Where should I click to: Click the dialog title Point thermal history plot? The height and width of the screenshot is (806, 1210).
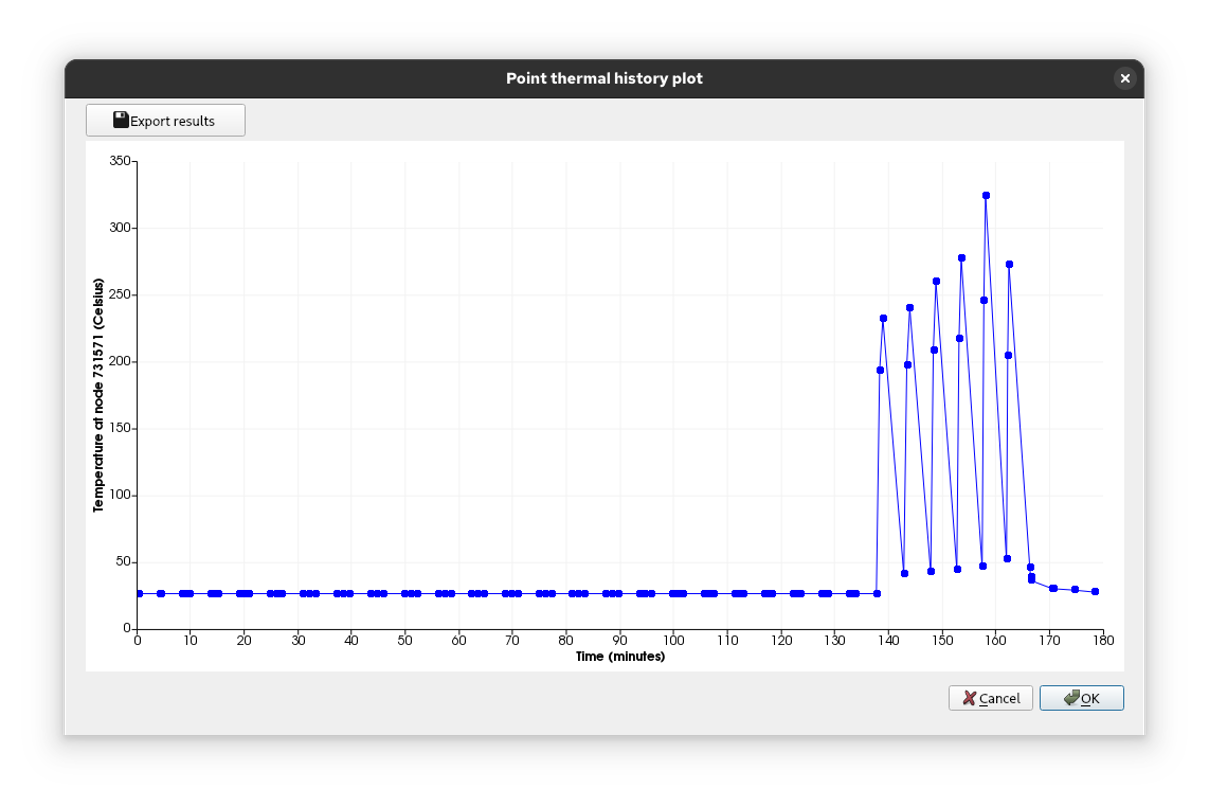(x=604, y=78)
